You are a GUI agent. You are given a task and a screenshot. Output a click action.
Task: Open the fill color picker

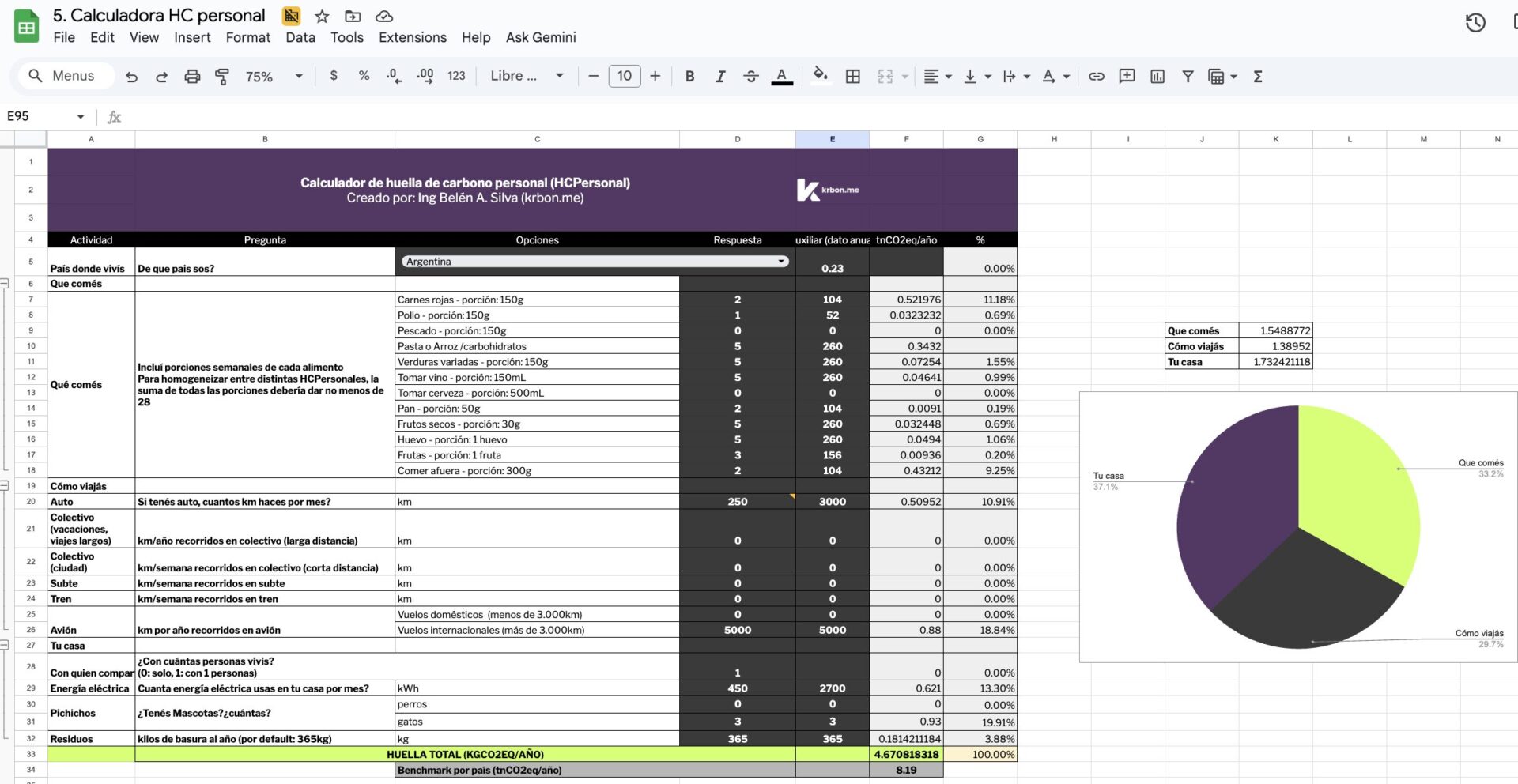pos(820,76)
